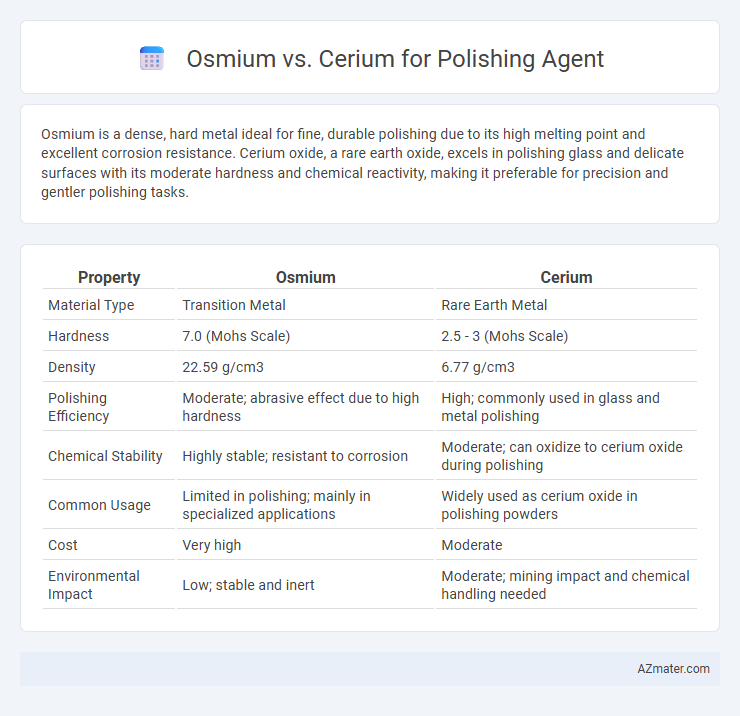Click the 'Rare Earth Metal' cell
This screenshot has width=740, height=716.
494,305
